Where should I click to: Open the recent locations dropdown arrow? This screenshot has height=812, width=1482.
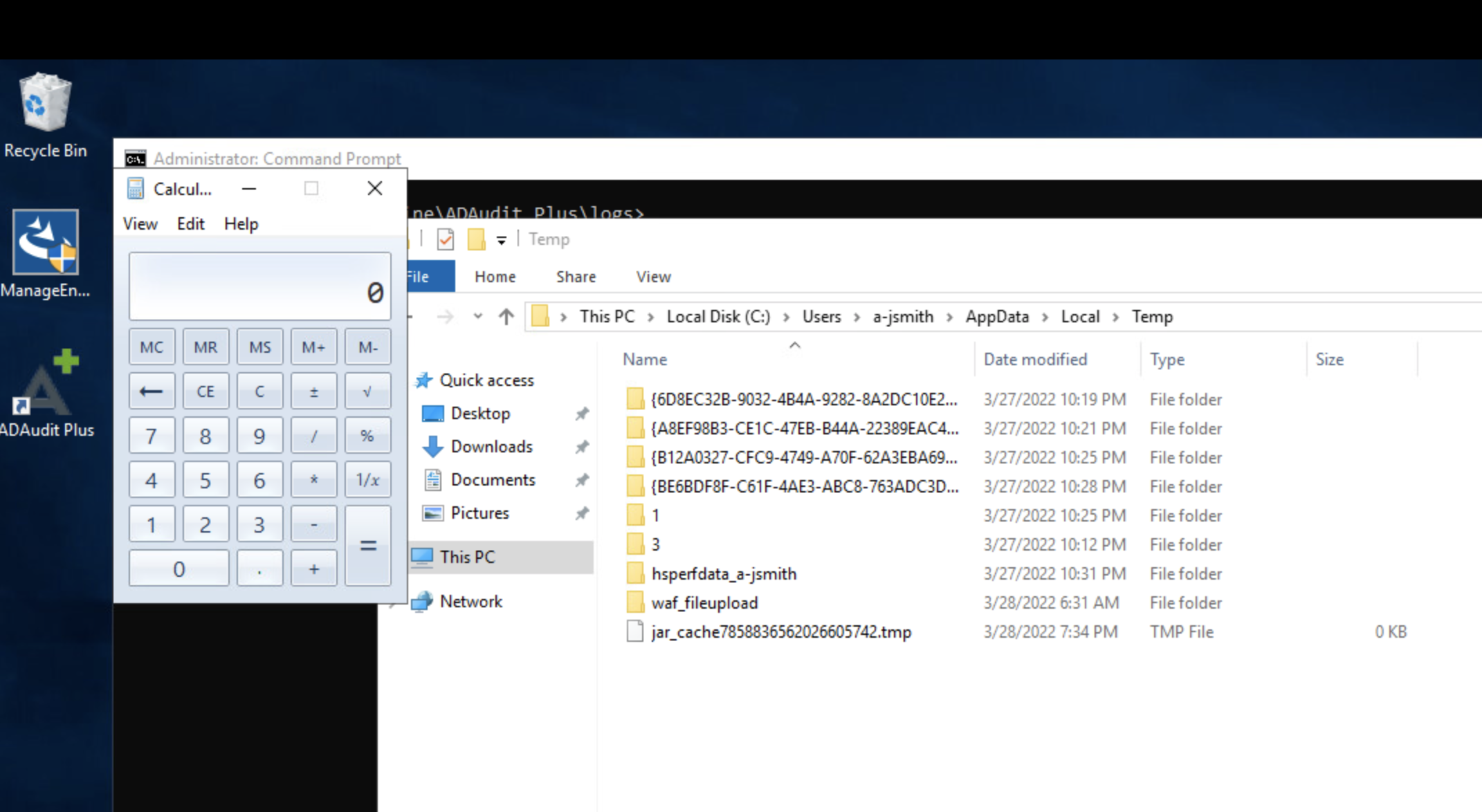click(477, 317)
